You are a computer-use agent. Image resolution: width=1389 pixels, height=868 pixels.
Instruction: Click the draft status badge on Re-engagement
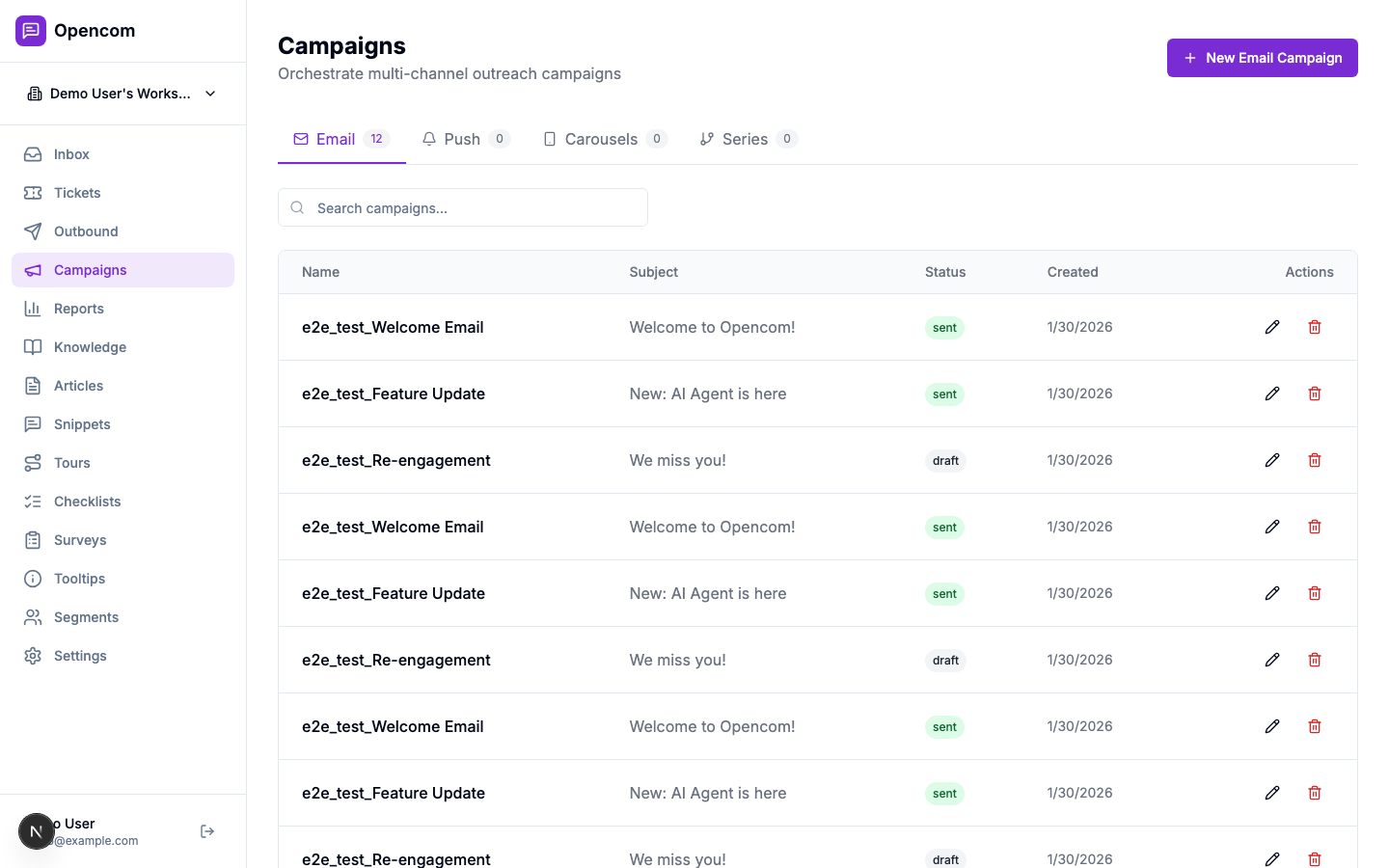(x=945, y=461)
